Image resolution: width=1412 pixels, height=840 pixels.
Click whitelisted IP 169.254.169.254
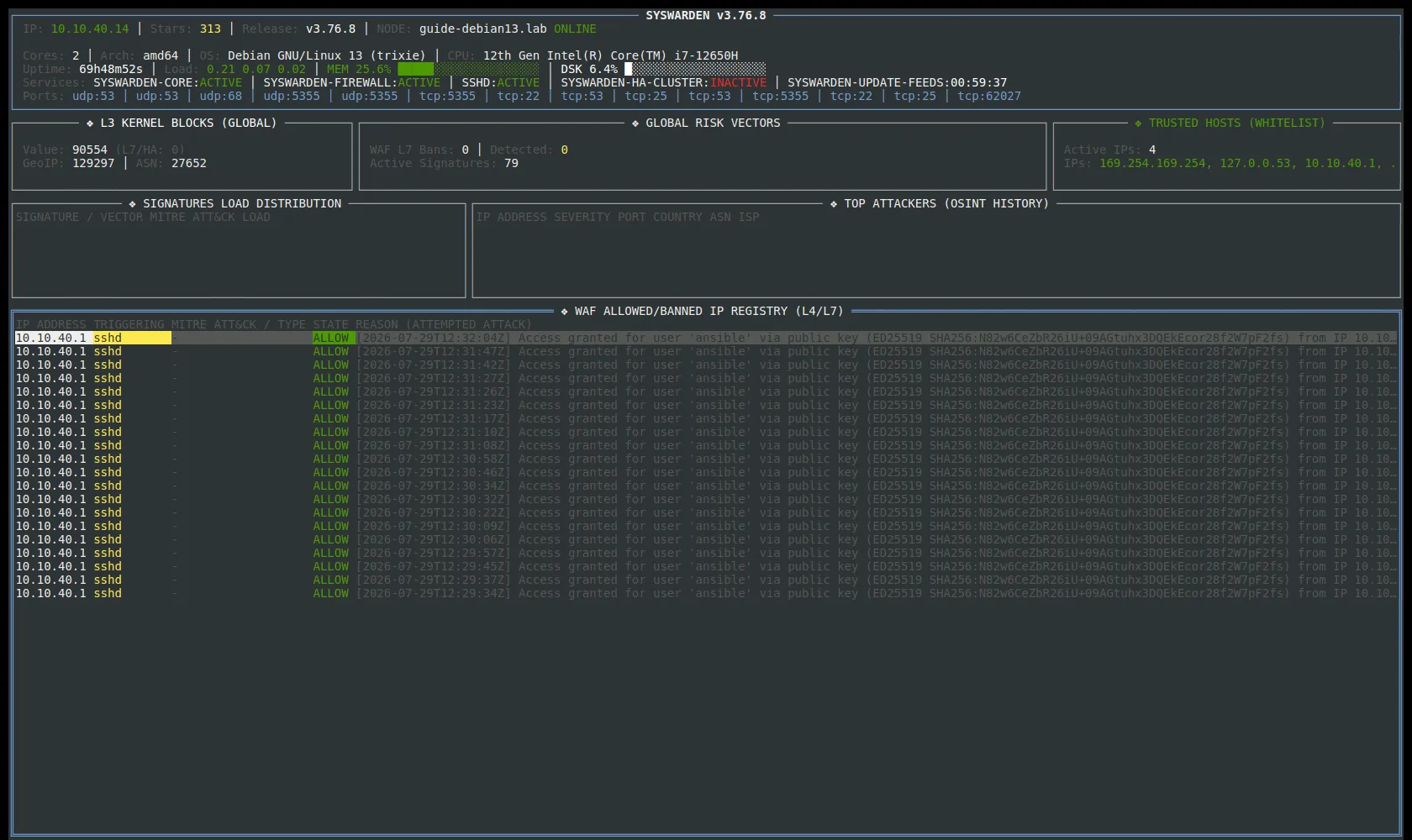1152,163
